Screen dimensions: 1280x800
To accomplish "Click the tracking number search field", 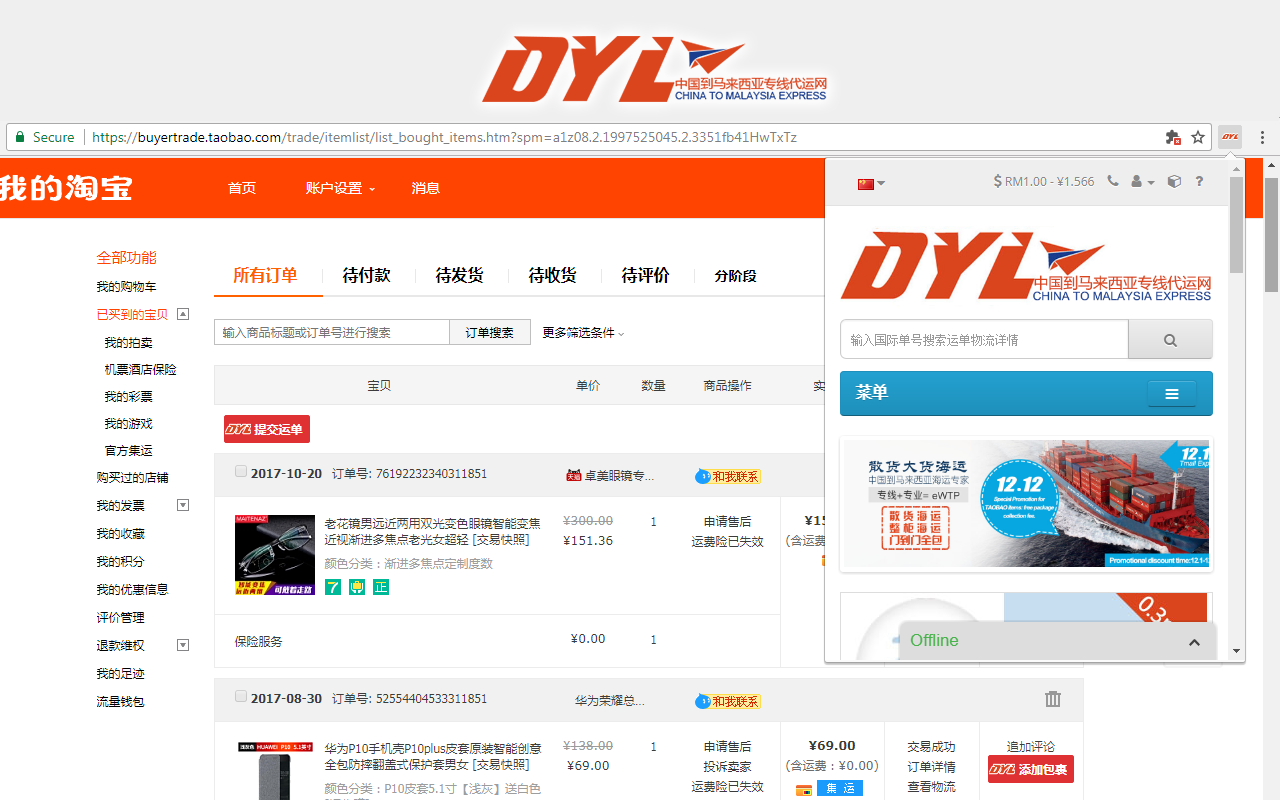I will pos(984,340).
